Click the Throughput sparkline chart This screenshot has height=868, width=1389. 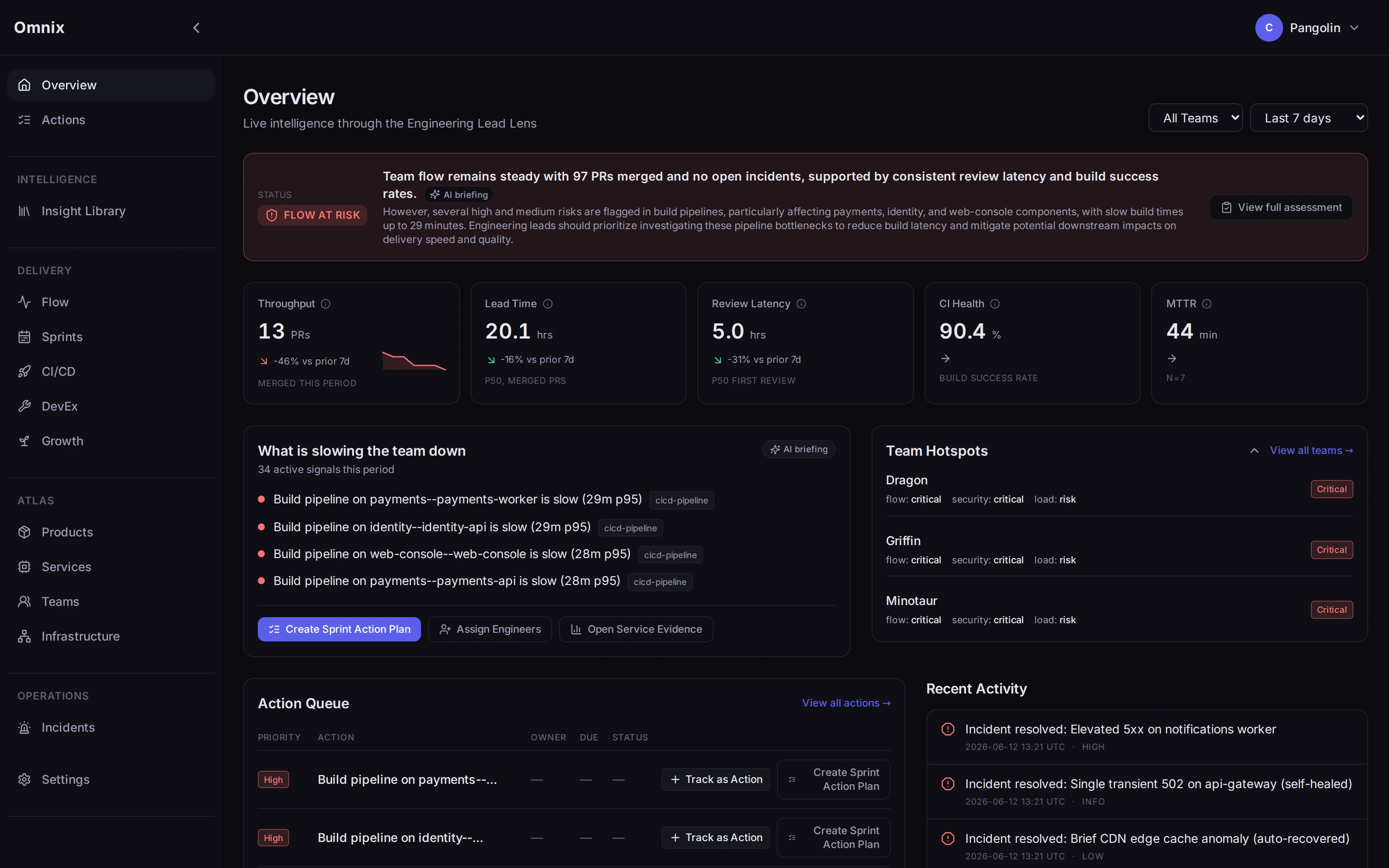[414, 361]
